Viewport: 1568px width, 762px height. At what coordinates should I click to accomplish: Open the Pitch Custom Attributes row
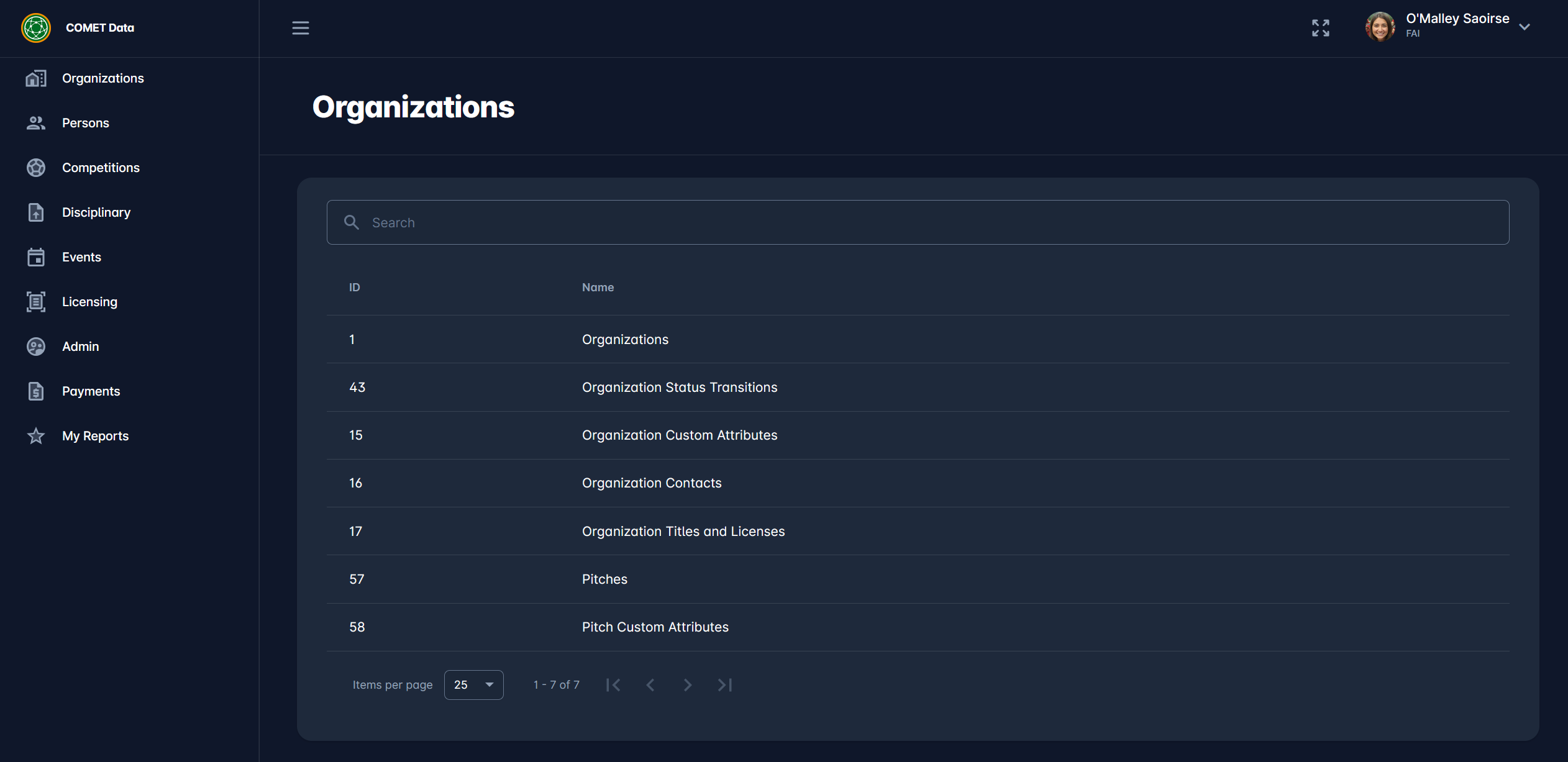[x=655, y=627]
